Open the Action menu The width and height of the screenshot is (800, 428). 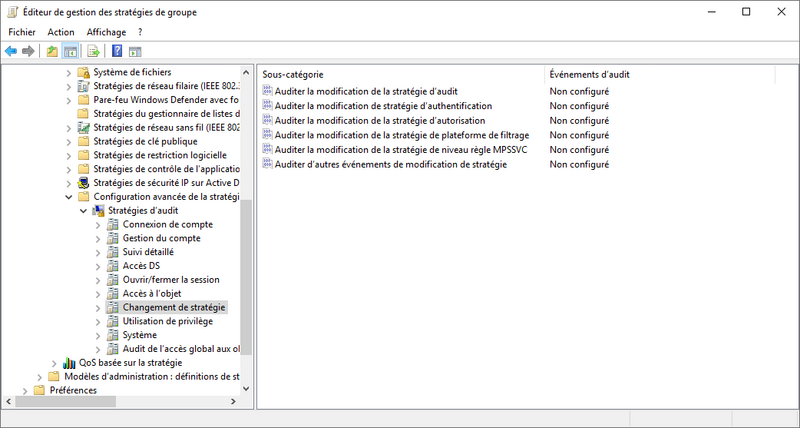[x=61, y=32]
